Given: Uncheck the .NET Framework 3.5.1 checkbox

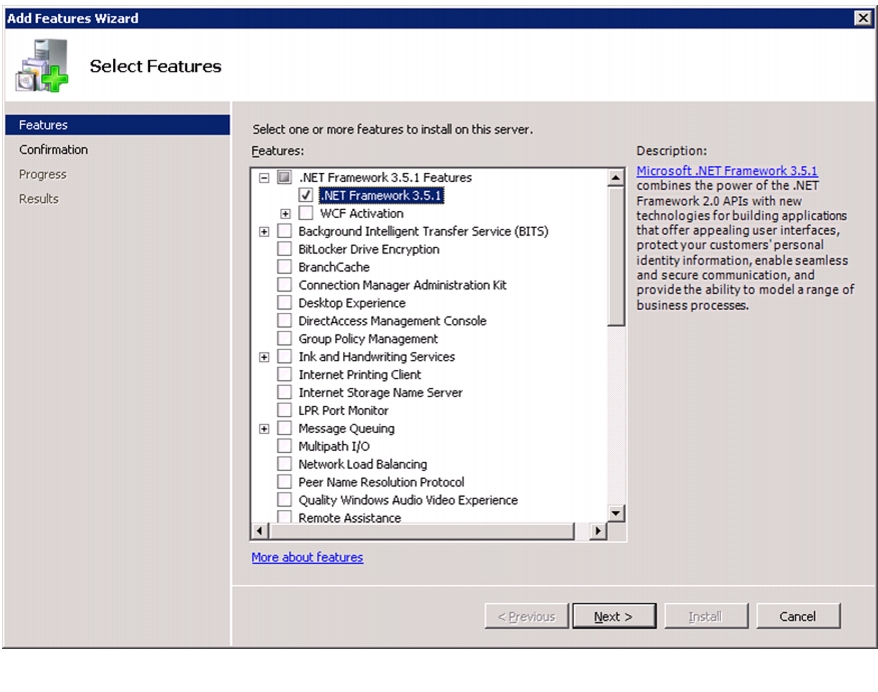Looking at the screenshot, I should (306, 195).
